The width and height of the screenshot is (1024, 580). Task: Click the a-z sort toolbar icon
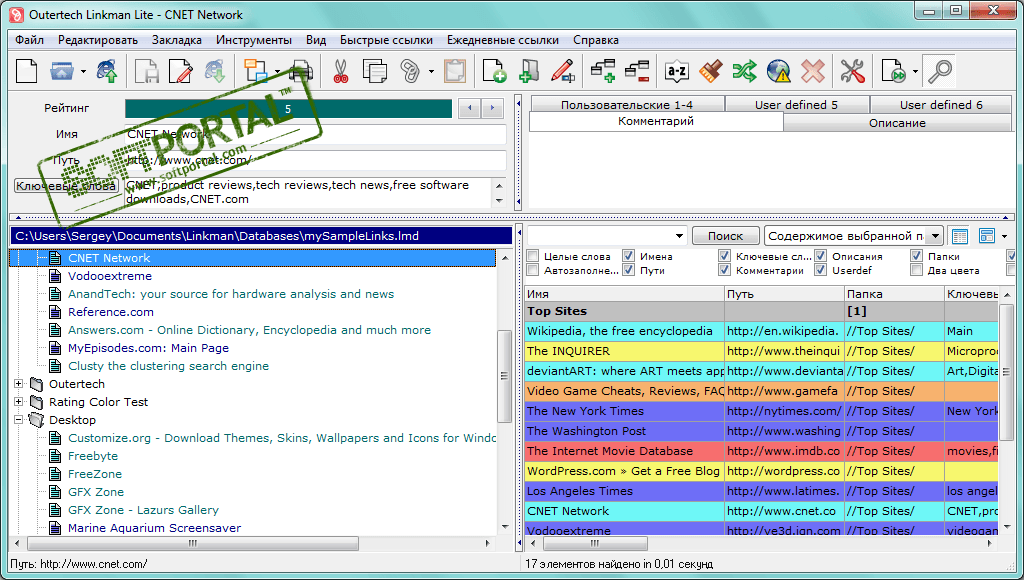(x=677, y=71)
